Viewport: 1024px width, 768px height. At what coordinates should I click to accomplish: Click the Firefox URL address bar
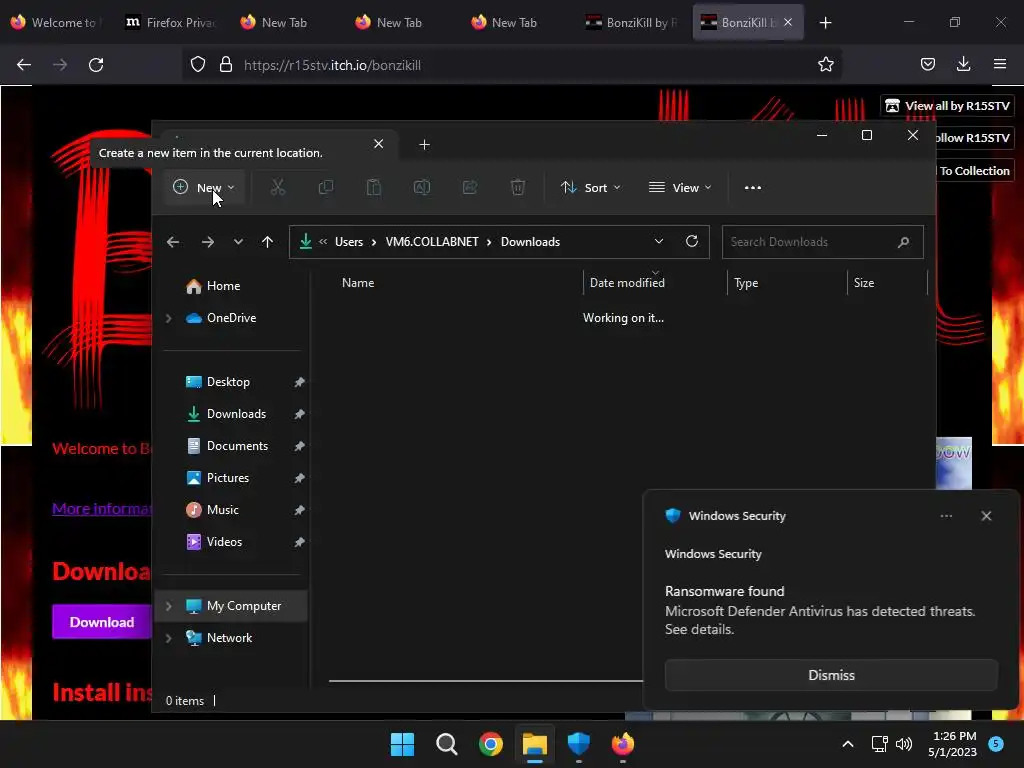click(x=513, y=65)
